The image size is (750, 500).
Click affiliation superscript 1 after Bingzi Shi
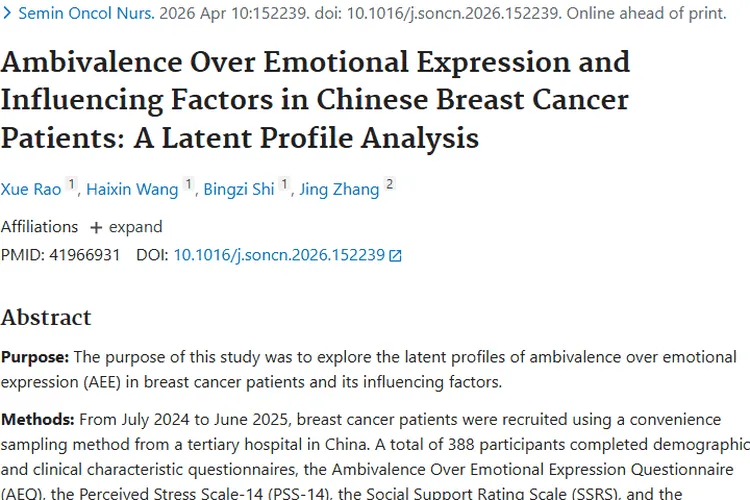point(285,185)
